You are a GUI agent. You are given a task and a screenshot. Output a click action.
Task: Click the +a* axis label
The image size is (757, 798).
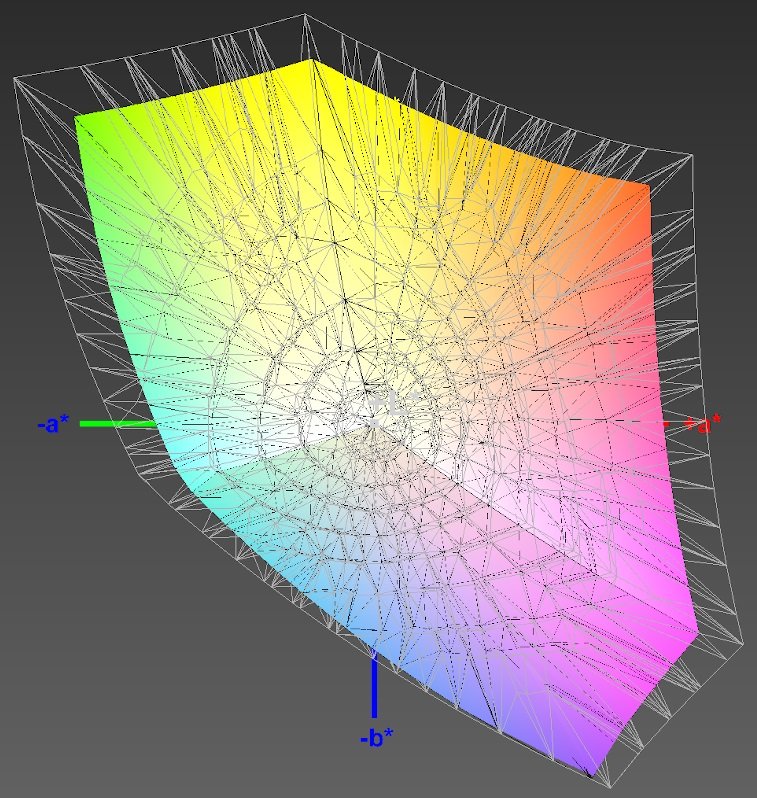703,424
